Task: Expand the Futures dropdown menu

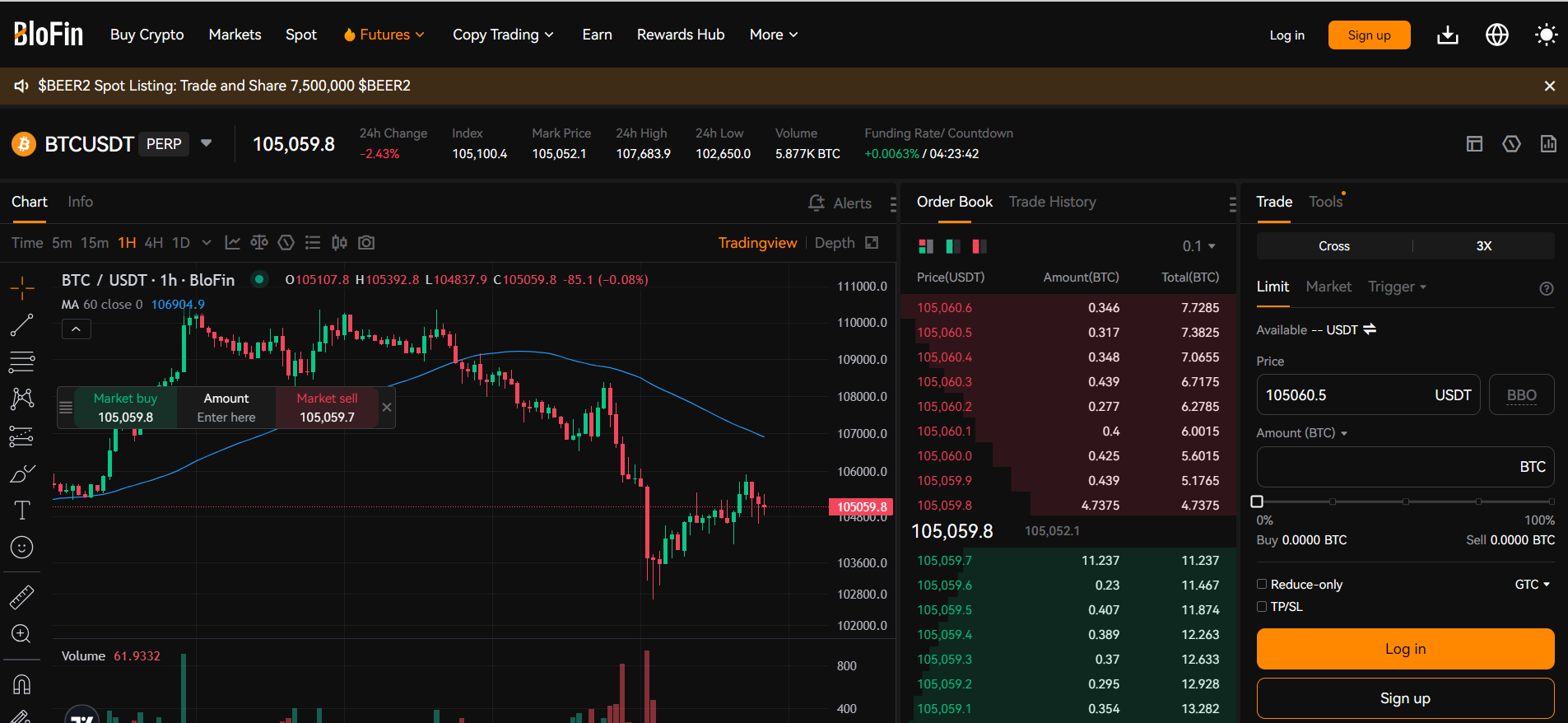Action: point(384,35)
